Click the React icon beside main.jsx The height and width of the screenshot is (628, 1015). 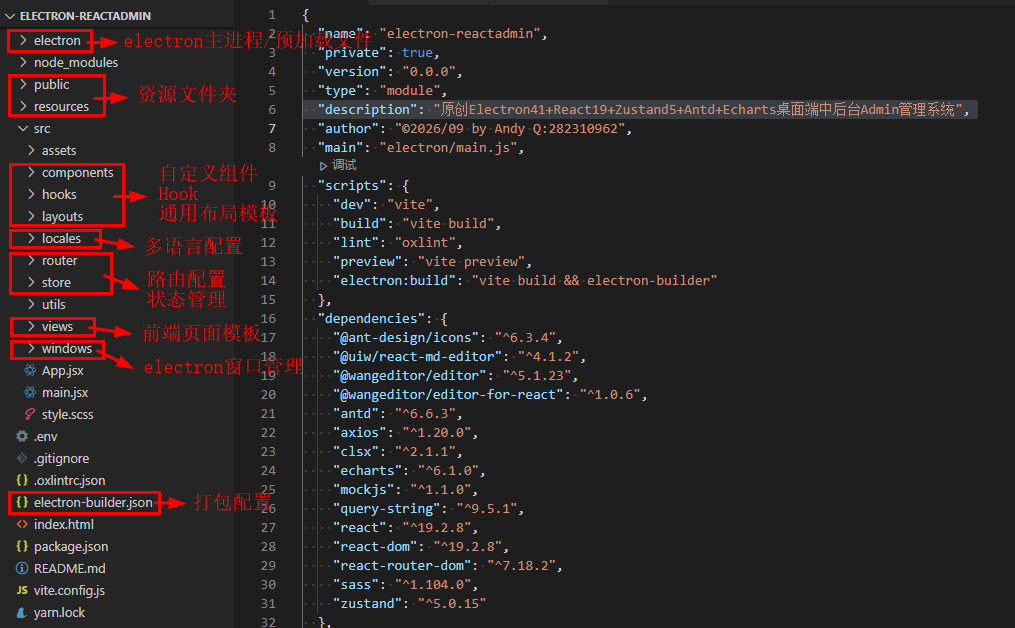click(30, 392)
